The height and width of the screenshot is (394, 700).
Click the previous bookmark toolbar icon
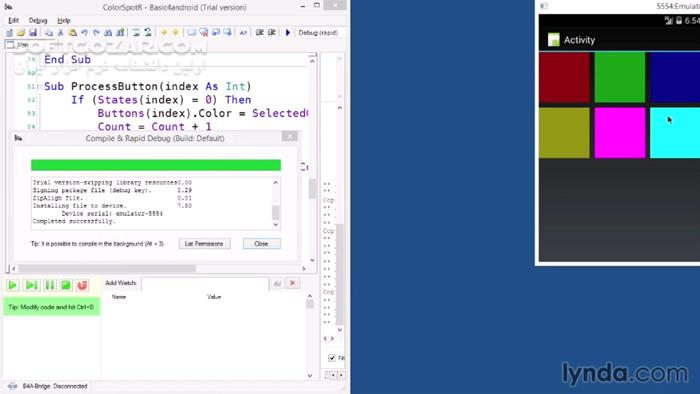point(216,33)
